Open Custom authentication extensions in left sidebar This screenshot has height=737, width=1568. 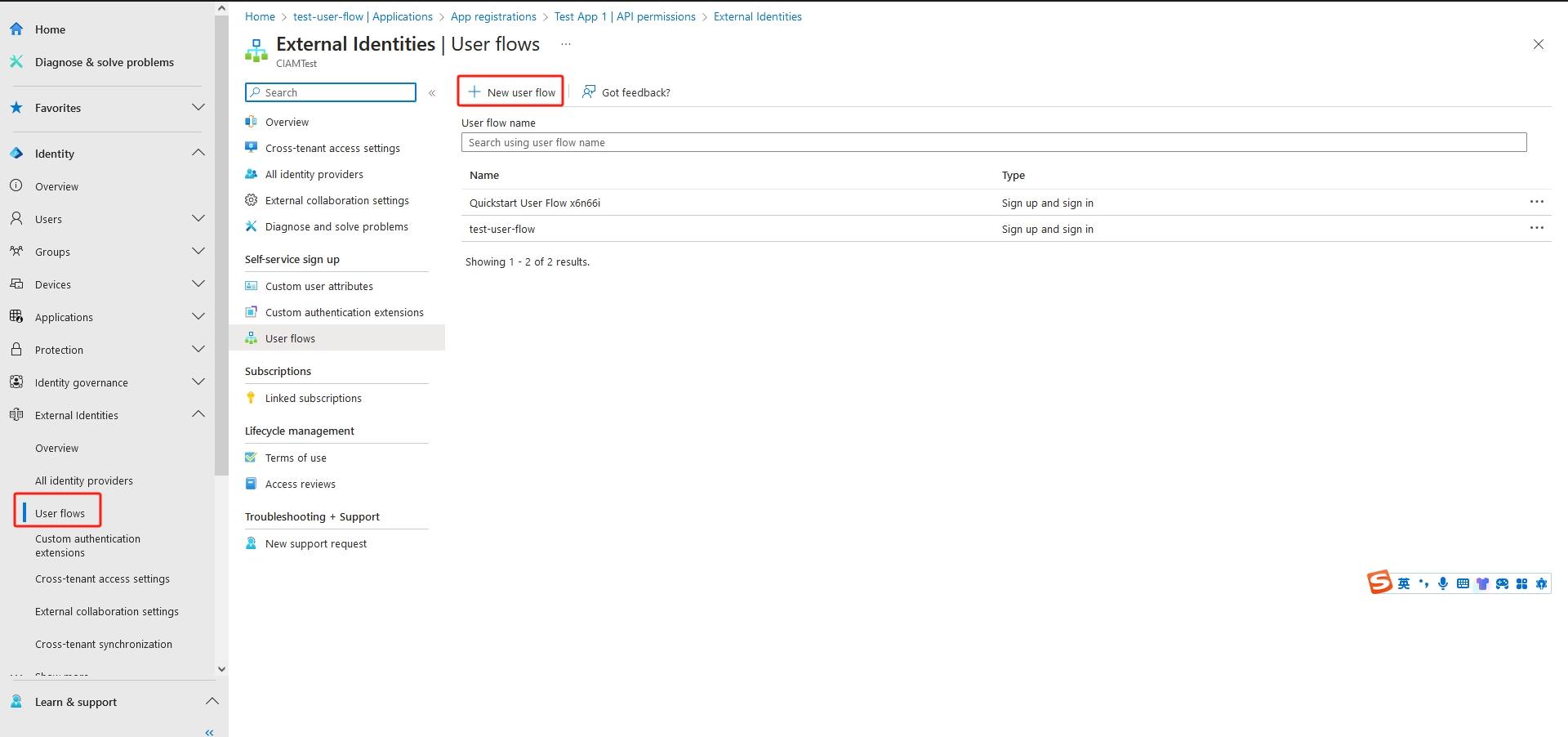(x=87, y=546)
